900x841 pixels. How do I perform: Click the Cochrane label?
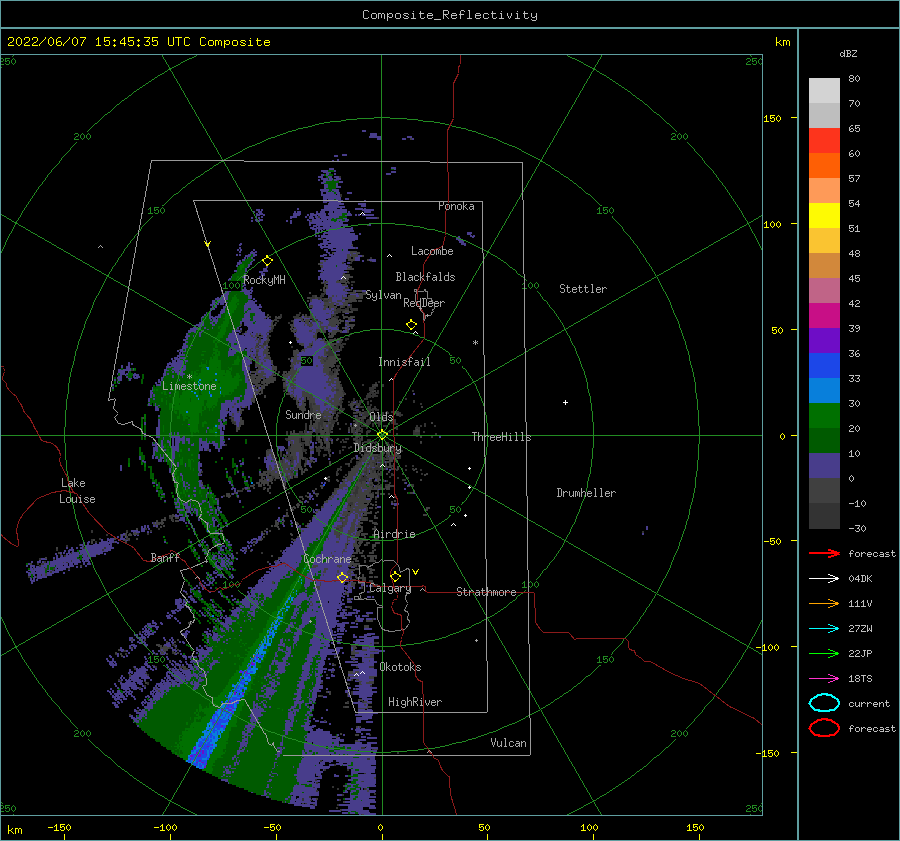pyautogui.click(x=327, y=559)
